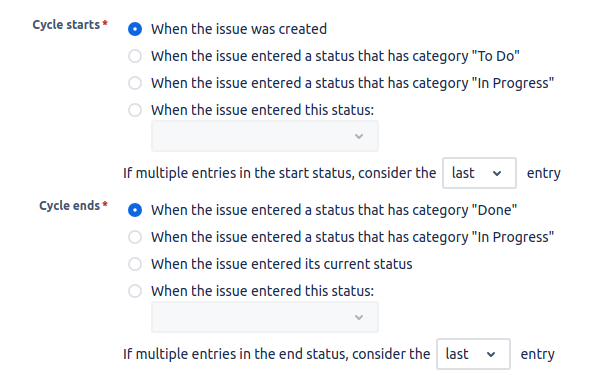Pick cycle starts 'entered this status' radio

(x=135, y=110)
